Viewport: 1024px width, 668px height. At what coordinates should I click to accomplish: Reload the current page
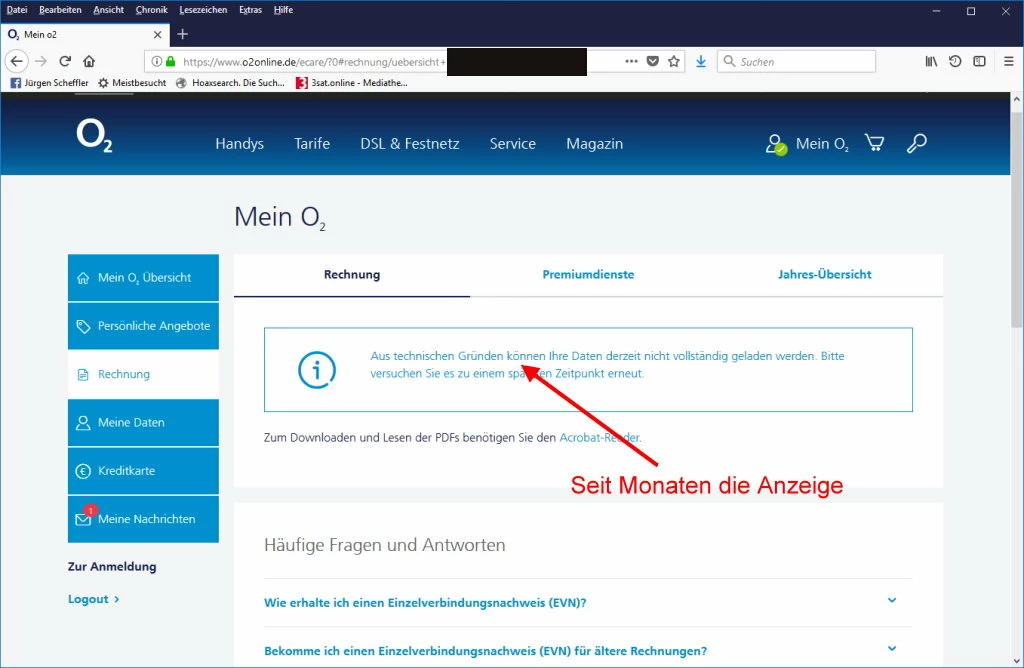tap(65, 61)
